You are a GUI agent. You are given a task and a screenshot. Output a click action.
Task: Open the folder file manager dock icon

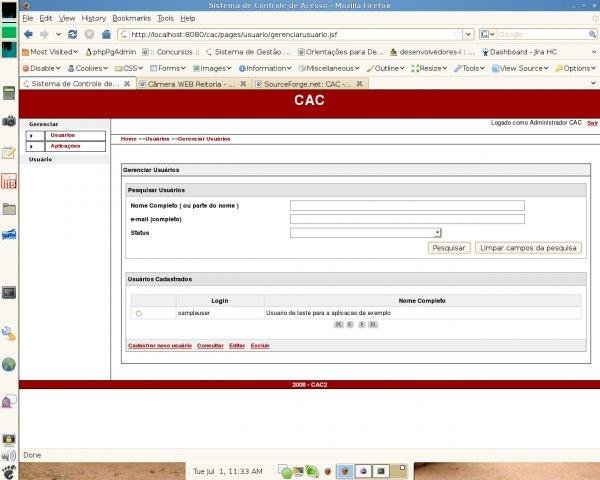pos(9,209)
